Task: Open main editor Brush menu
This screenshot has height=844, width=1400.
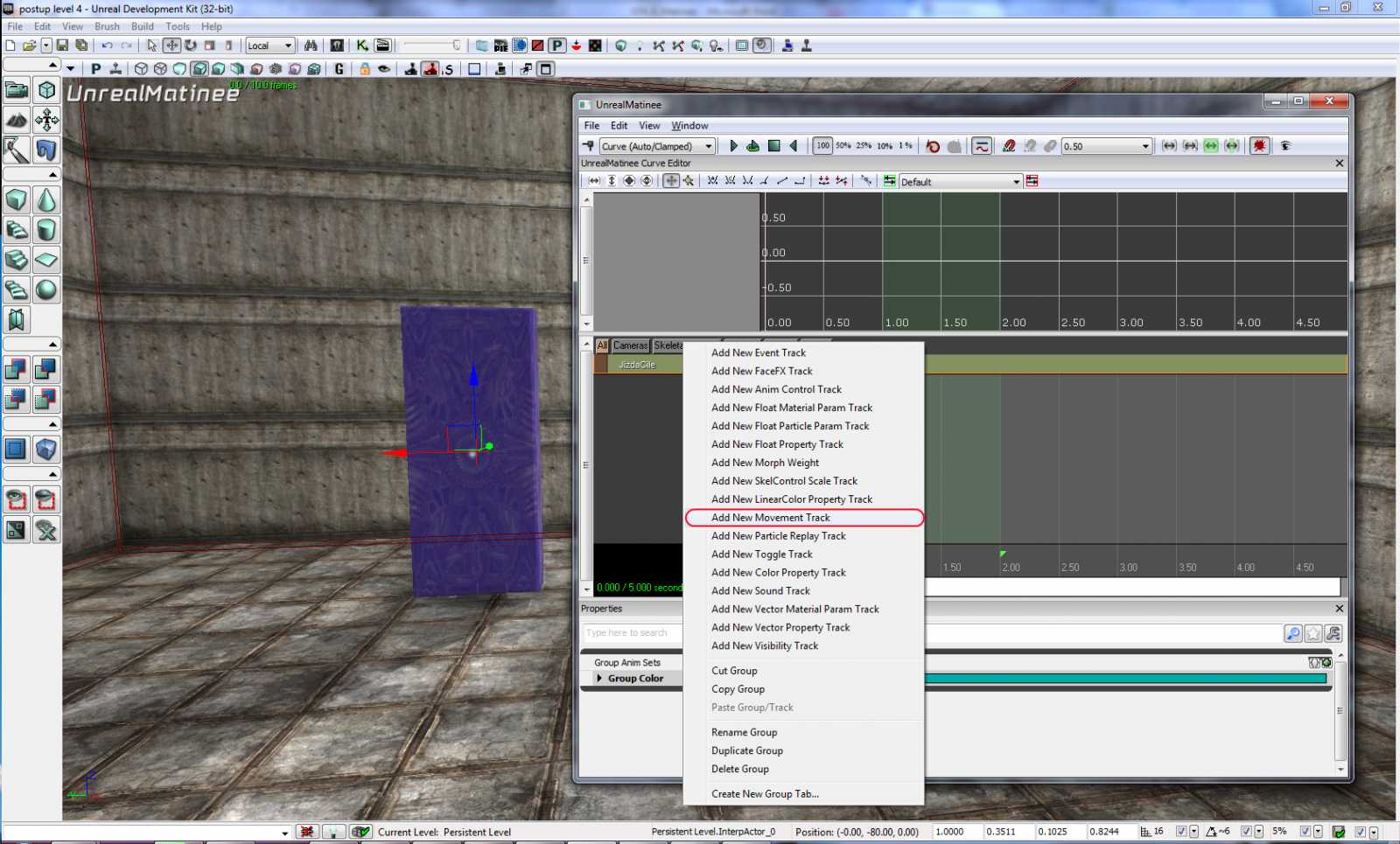Action: (107, 26)
